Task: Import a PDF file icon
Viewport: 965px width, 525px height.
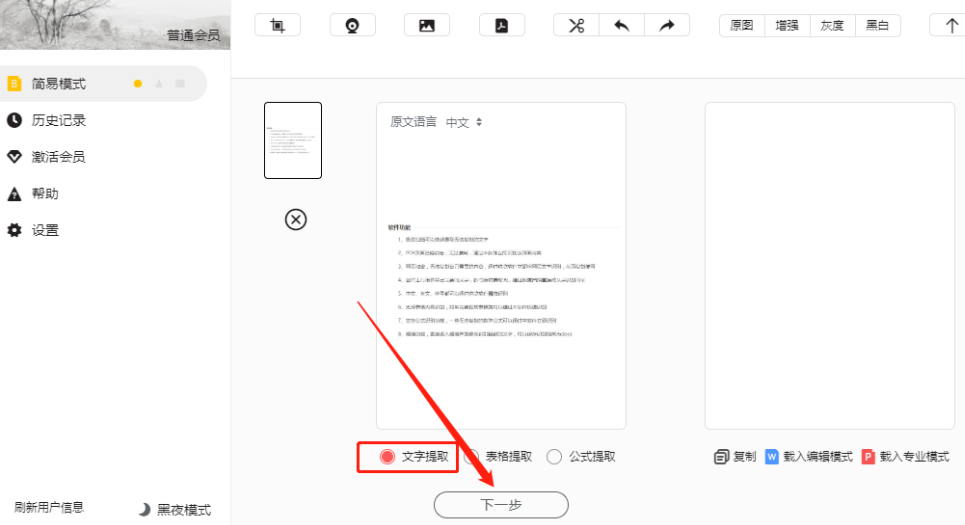Action: (502, 25)
